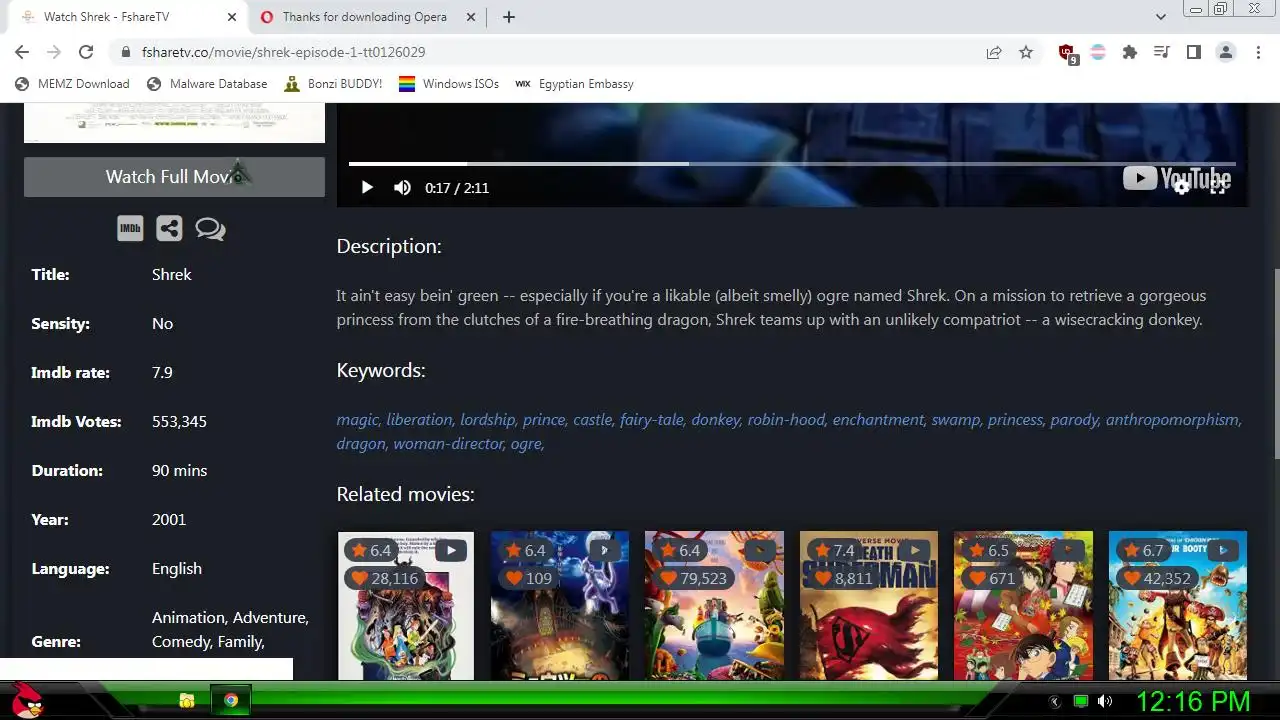
Task: Go back to the previous page
Action: (22, 52)
